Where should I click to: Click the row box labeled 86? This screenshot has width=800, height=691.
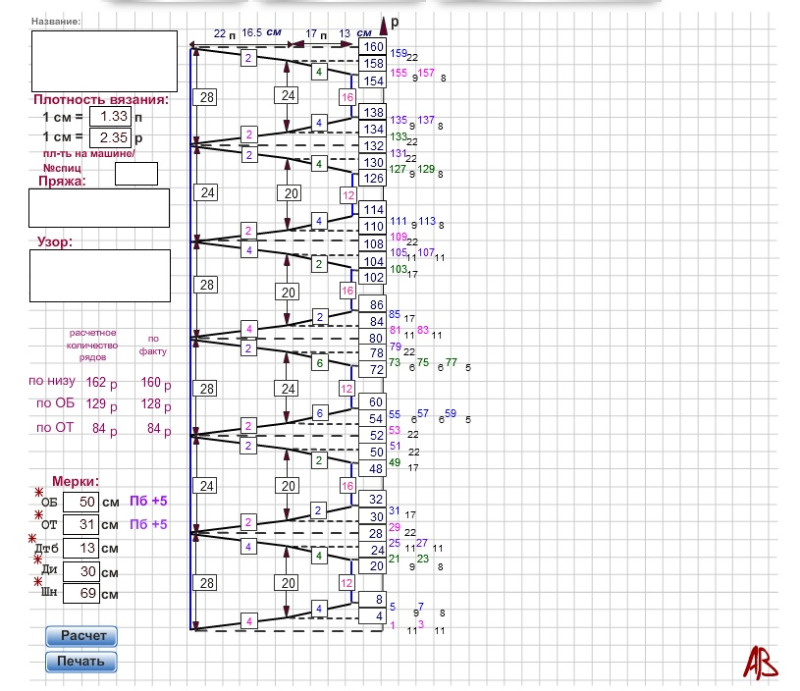click(x=374, y=305)
